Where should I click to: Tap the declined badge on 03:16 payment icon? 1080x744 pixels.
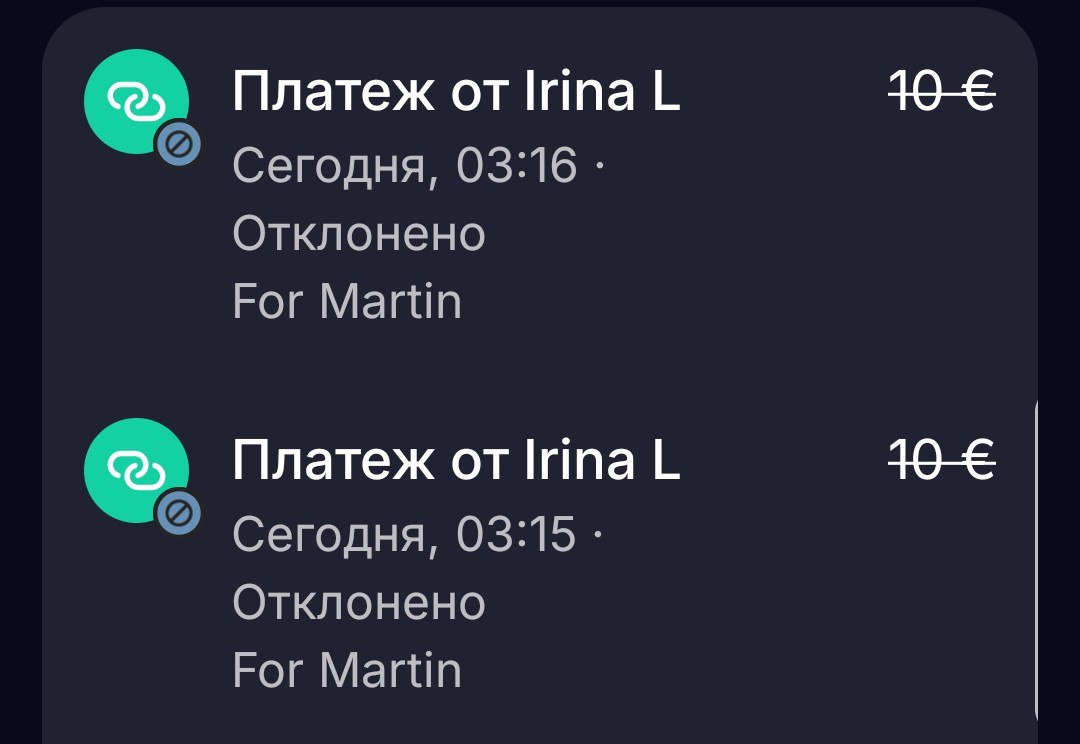(x=179, y=145)
